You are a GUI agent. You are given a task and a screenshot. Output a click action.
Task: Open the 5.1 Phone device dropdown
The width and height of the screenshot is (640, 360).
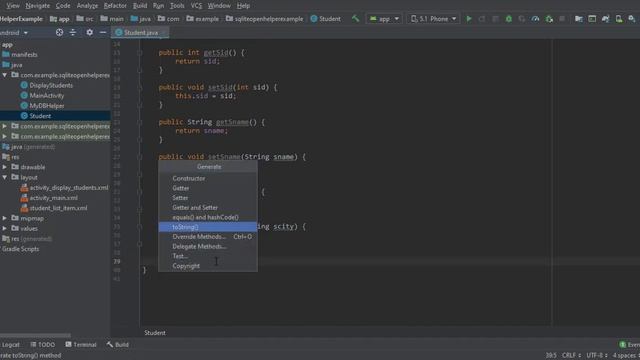[433, 19]
